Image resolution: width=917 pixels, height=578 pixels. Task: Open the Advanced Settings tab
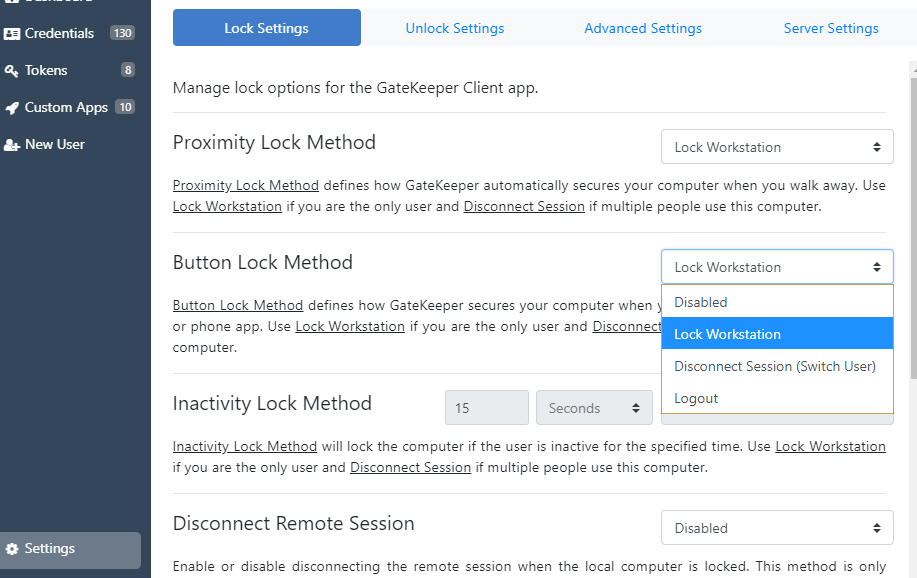(643, 28)
